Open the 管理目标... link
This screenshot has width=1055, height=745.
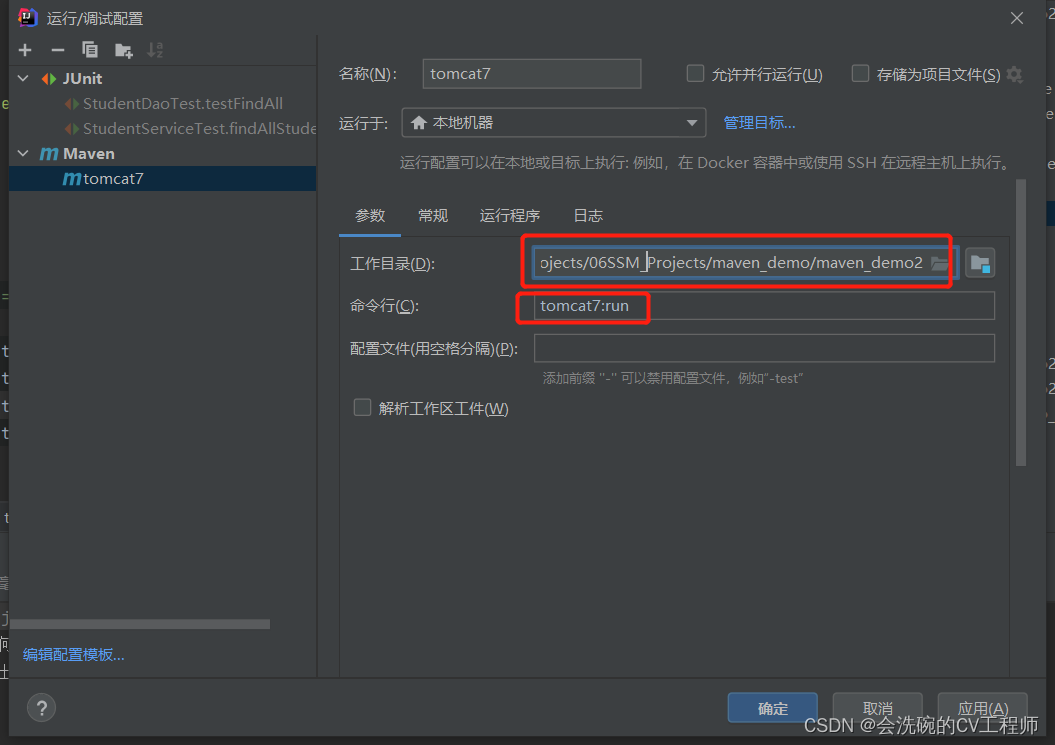point(759,123)
